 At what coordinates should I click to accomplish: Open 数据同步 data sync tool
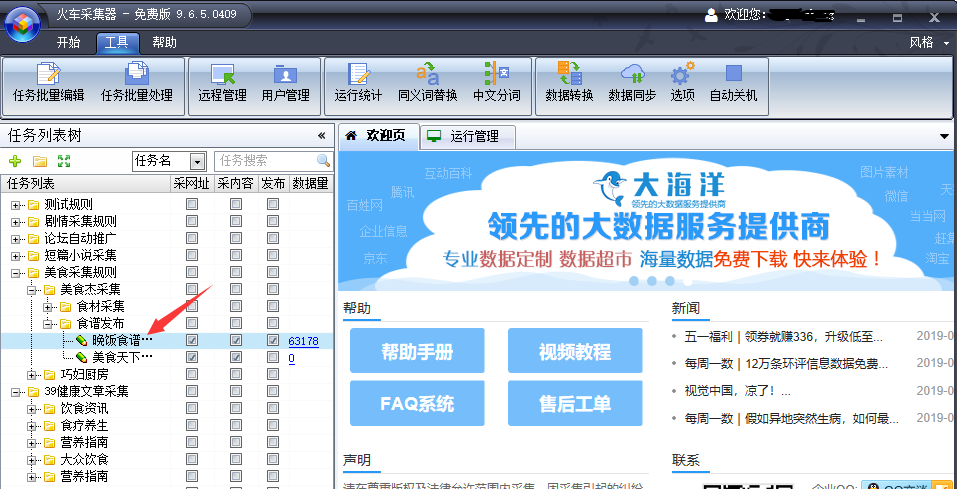click(632, 82)
